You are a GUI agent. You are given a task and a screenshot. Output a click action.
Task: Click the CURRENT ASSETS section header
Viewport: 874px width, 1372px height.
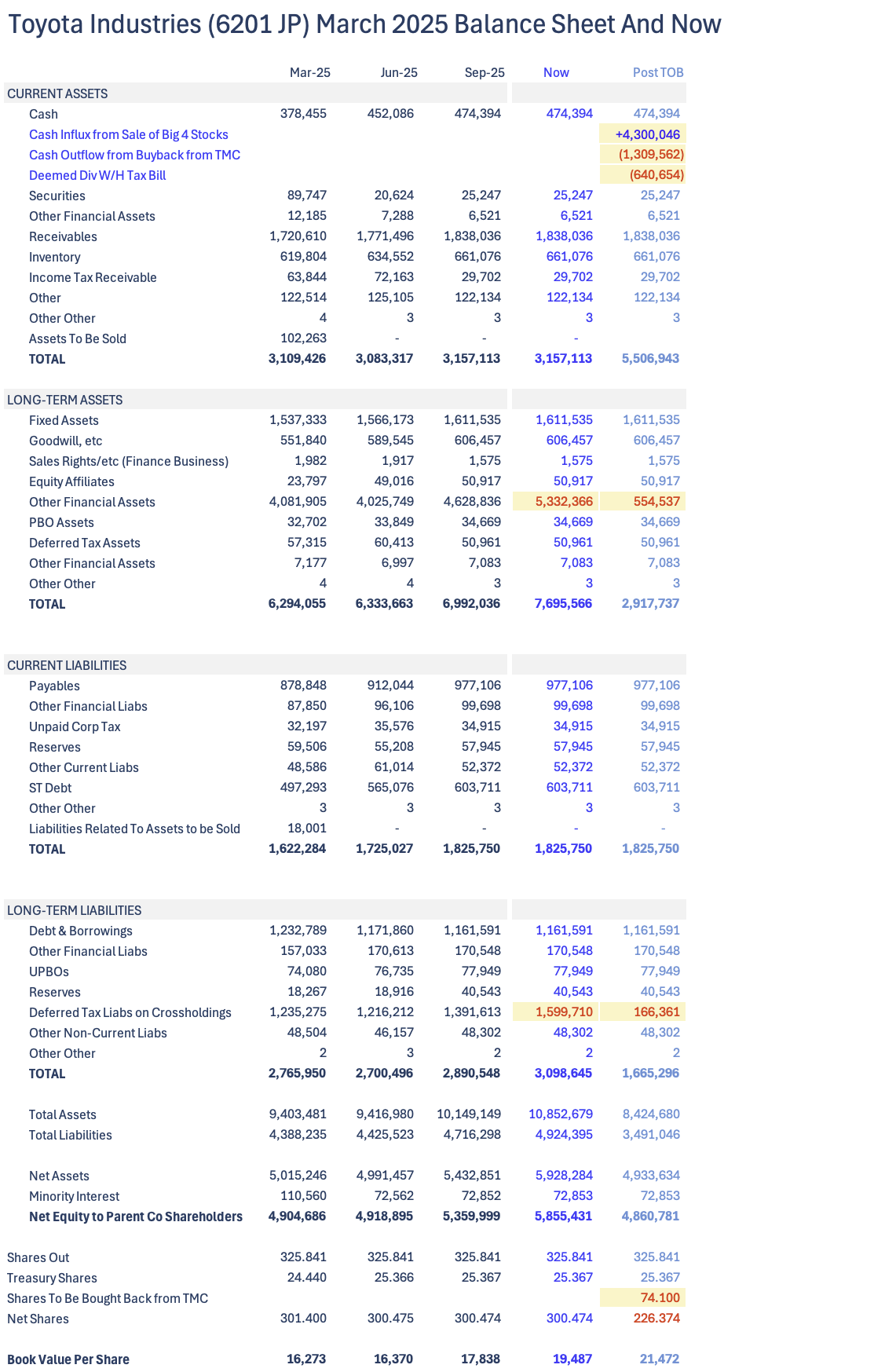[57, 93]
